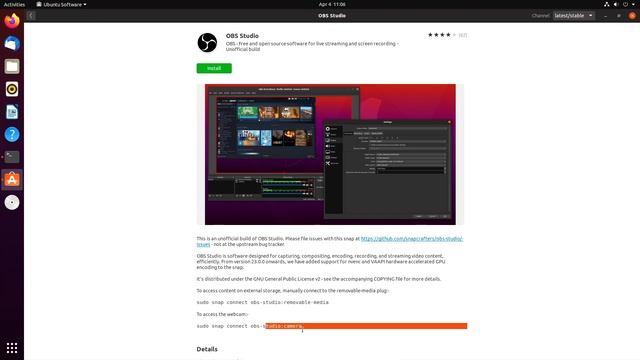This screenshot has height=360, width=640.
Task: Show Applications grid in the dock
Action: pos(12,348)
